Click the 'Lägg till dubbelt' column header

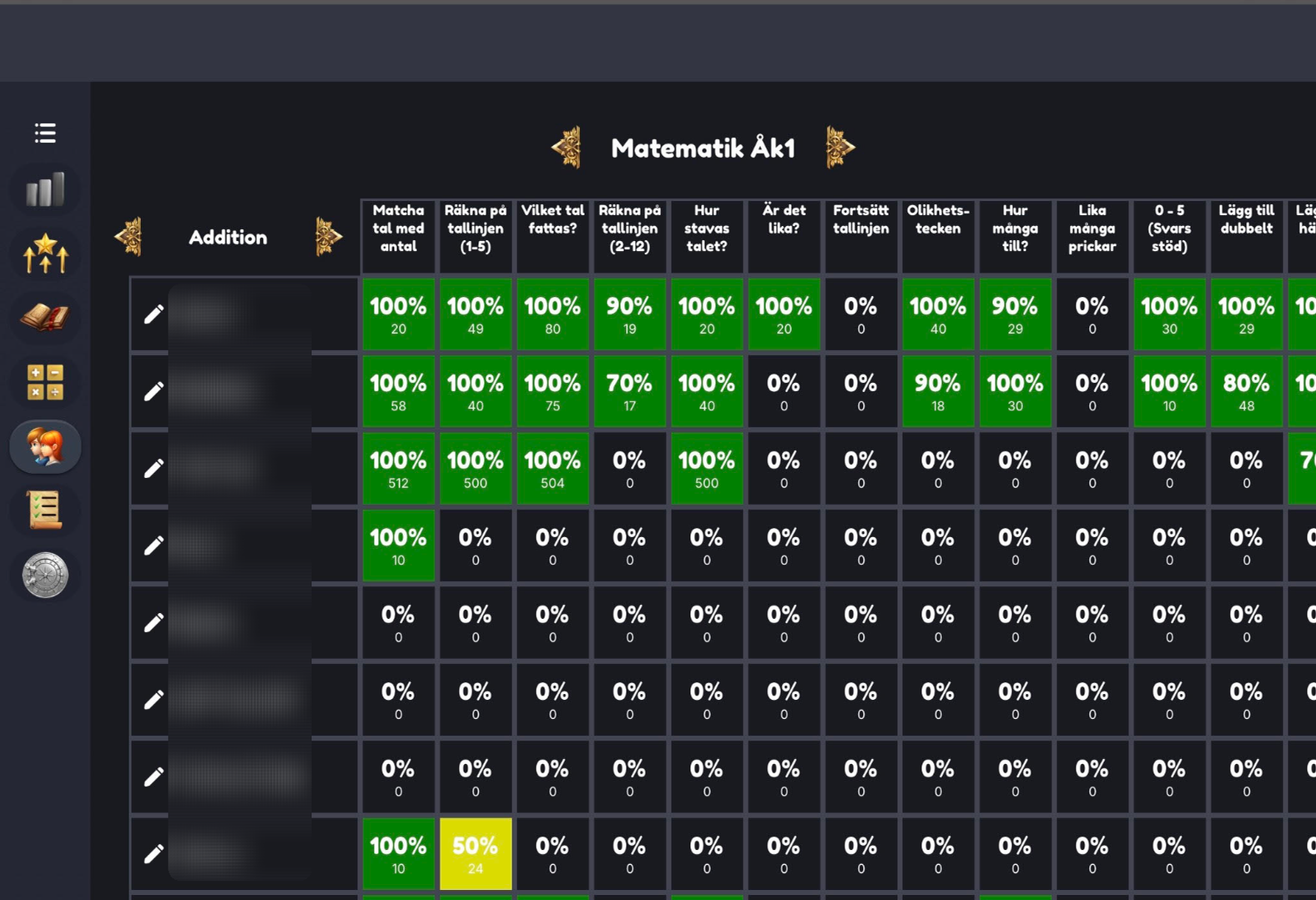[1246, 220]
